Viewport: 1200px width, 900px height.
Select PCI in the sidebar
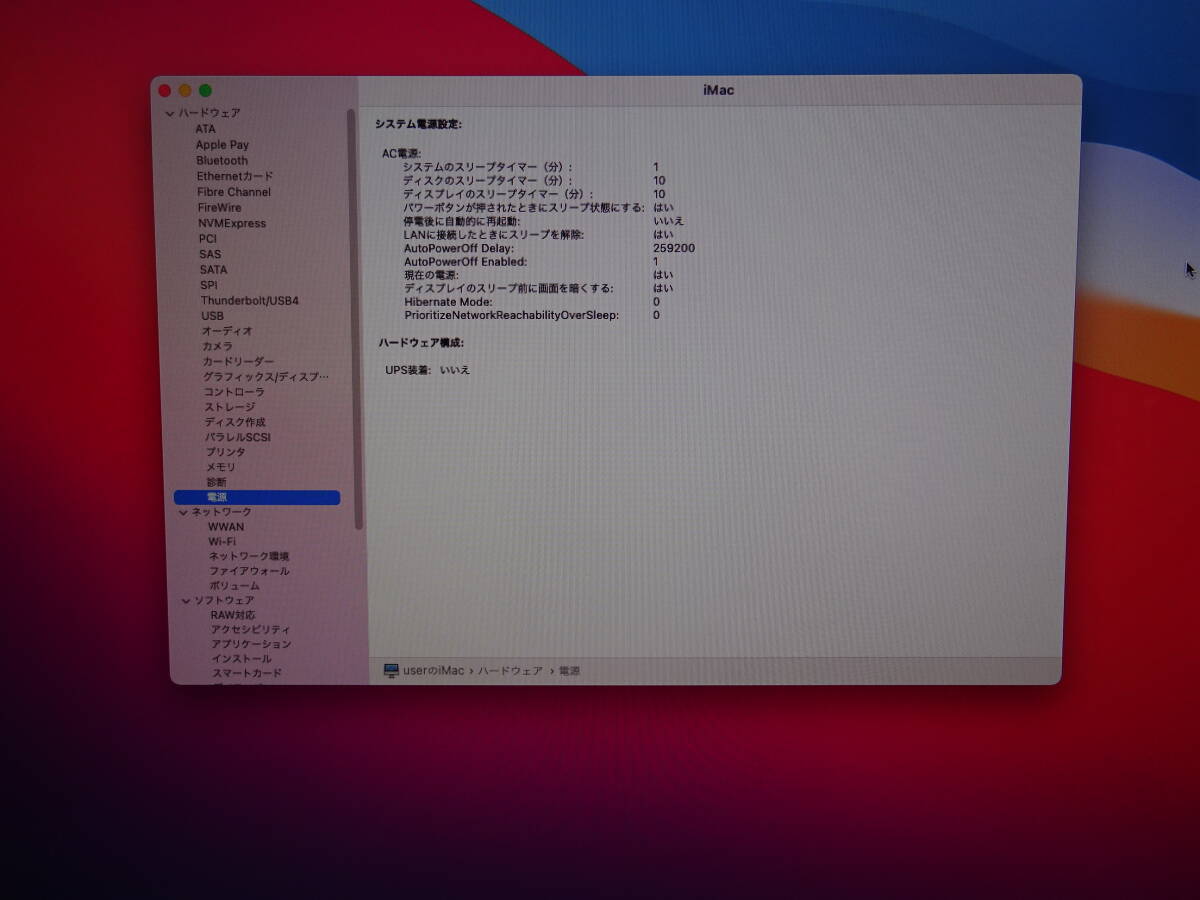(207, 239)
